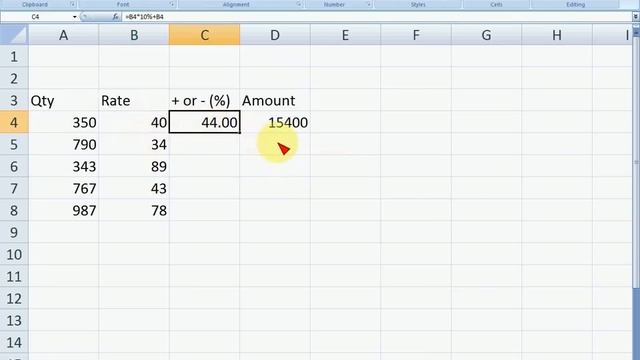Select row 14 header
The width and height of the screenshot is (640, 360).
[x=14, y=342]
